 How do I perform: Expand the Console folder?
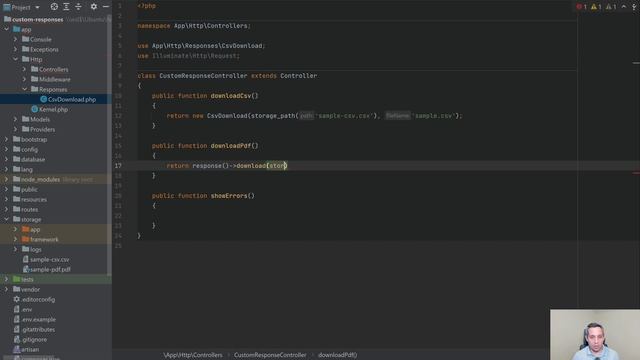pyautogui.click(x=16, y=39)
